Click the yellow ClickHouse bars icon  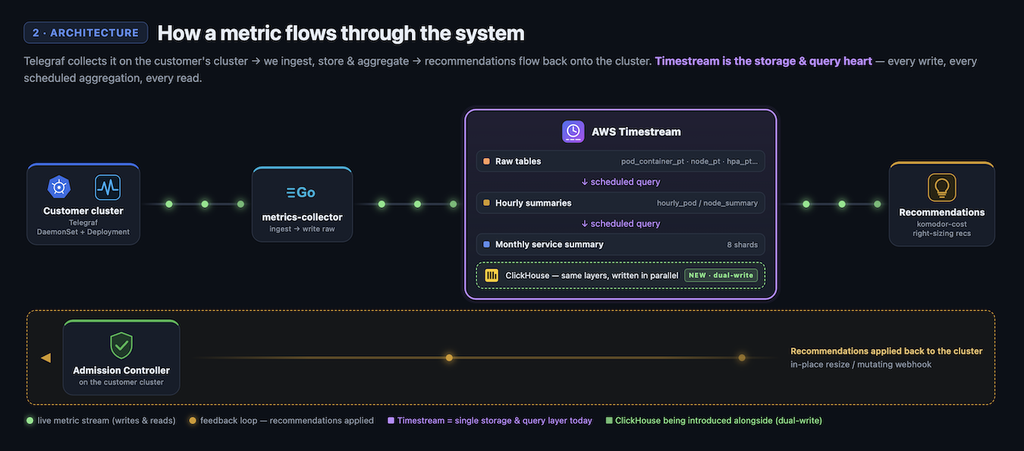[491, 275]
